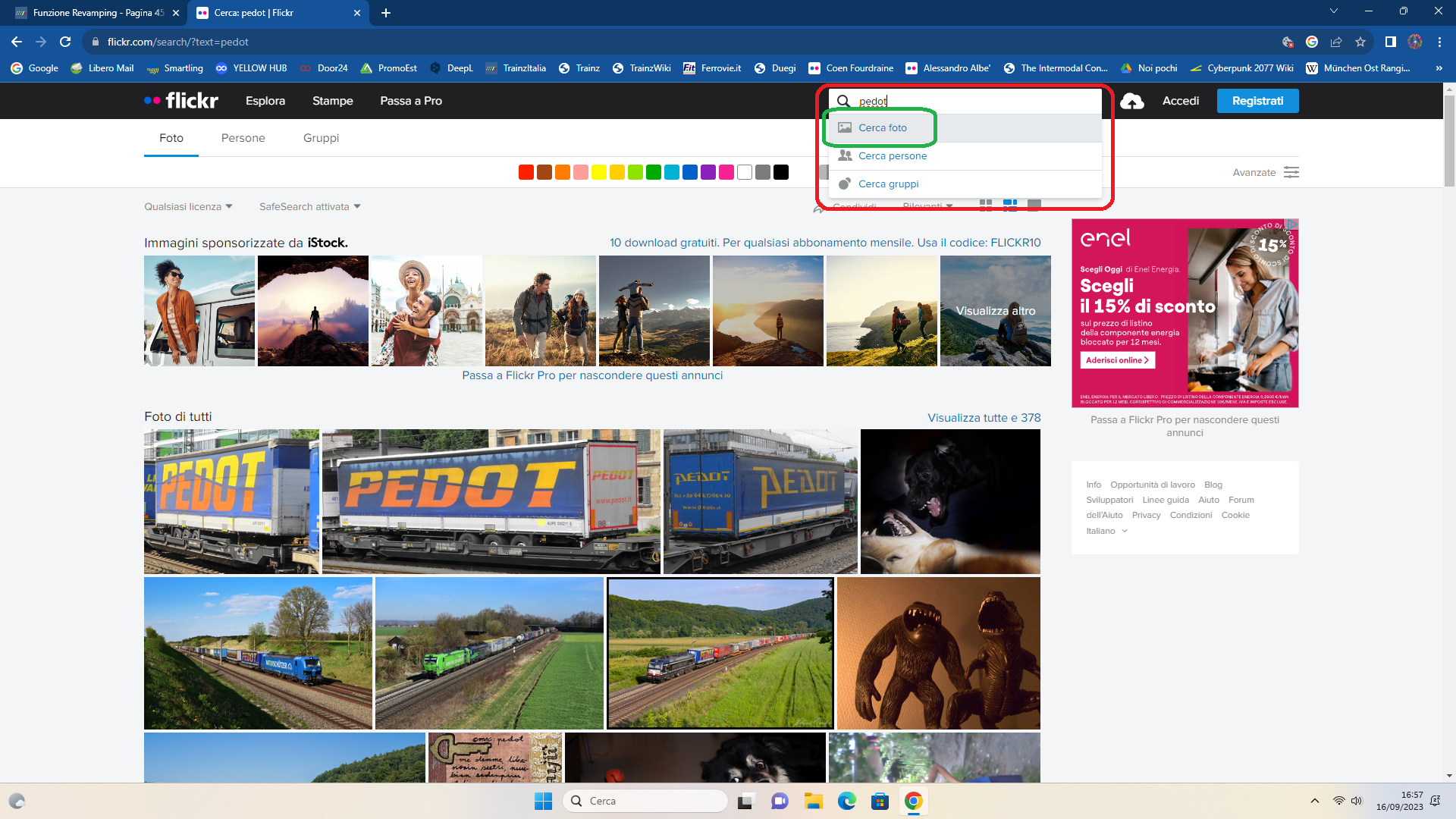Viewport: 1456px width, 819px height.
Task: Open Microsoft Store from the taskbar
Action: pos(880,801)
